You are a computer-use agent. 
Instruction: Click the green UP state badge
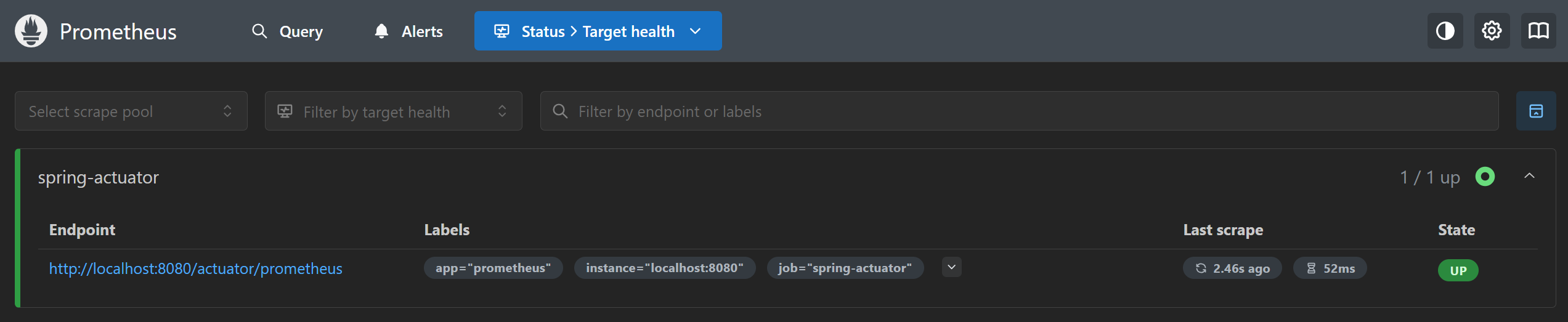coord(1458,270)
